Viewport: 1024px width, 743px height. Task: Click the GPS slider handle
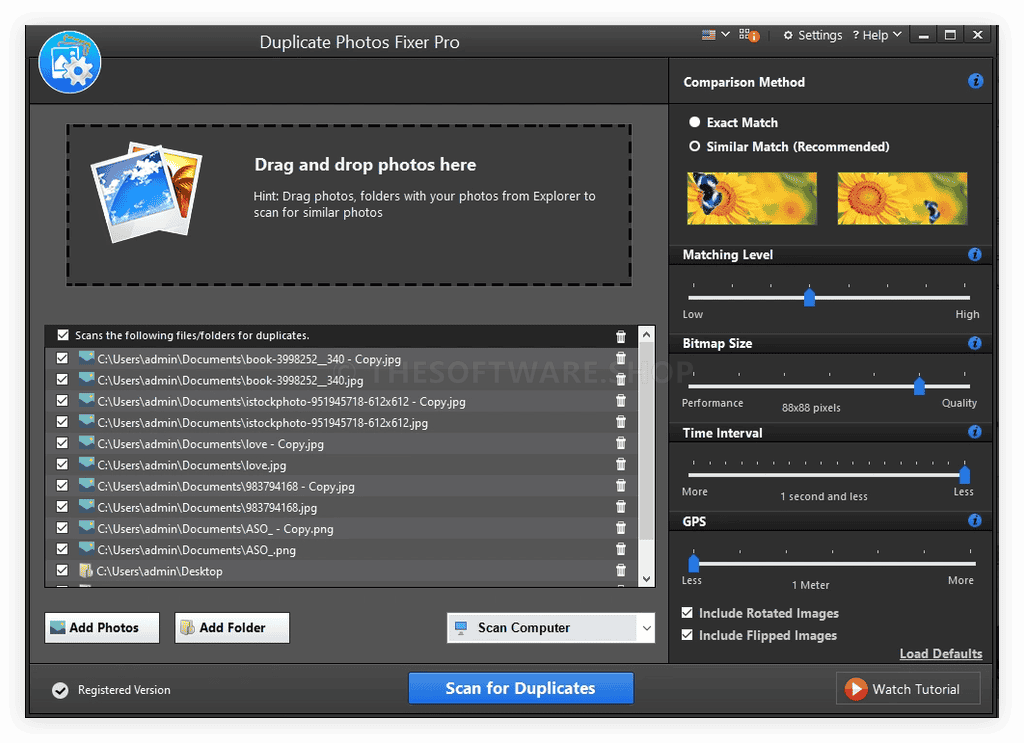point(694,563)
